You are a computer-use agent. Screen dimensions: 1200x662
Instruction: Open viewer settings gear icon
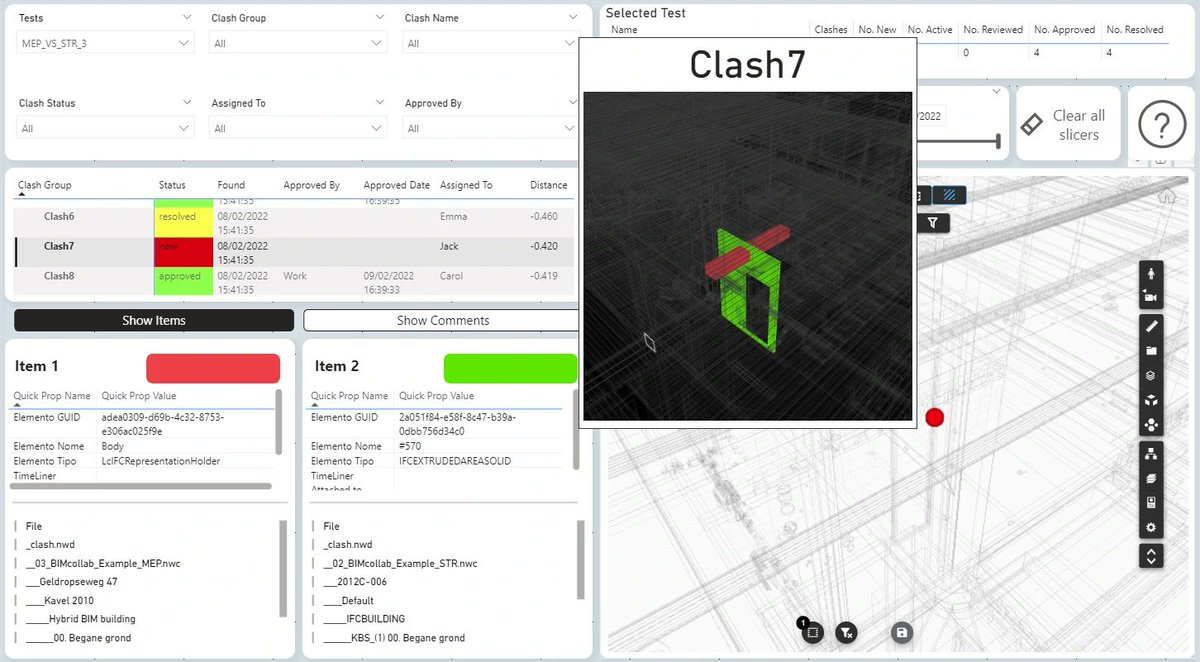point(1151,527)
